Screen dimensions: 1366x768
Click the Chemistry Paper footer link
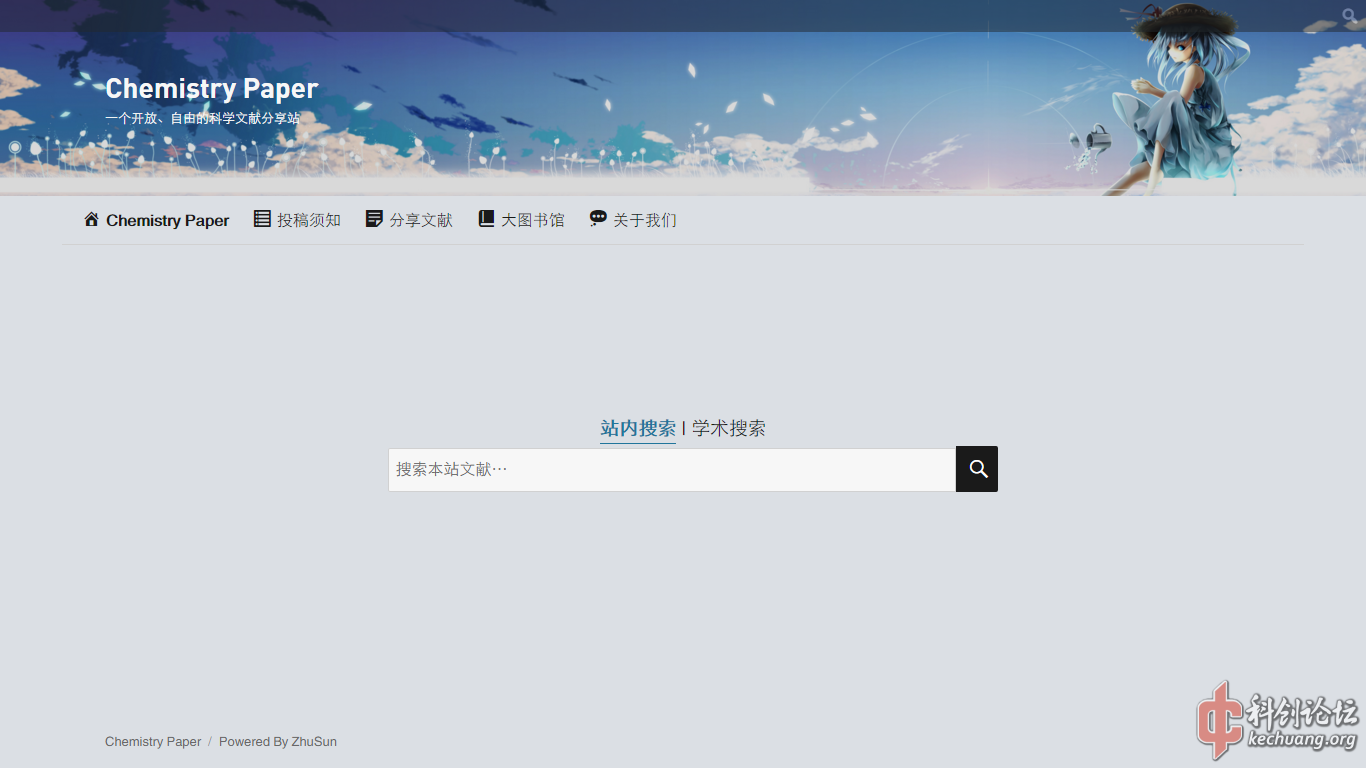tap(153, 742)
